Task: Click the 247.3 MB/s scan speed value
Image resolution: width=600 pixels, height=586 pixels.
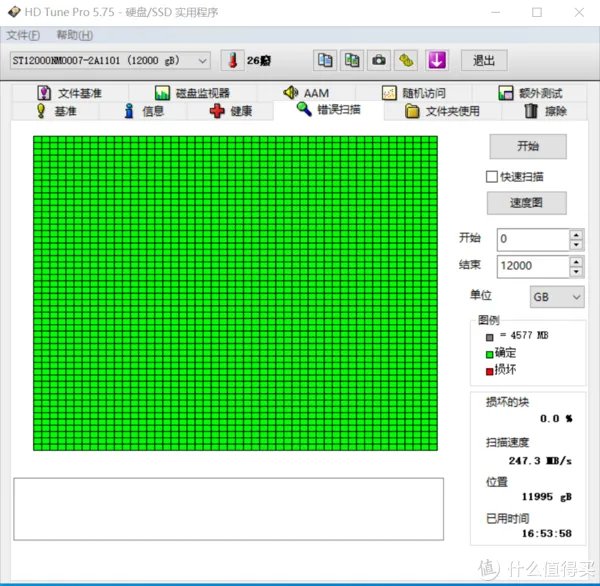Action: (x=540, y=460)
